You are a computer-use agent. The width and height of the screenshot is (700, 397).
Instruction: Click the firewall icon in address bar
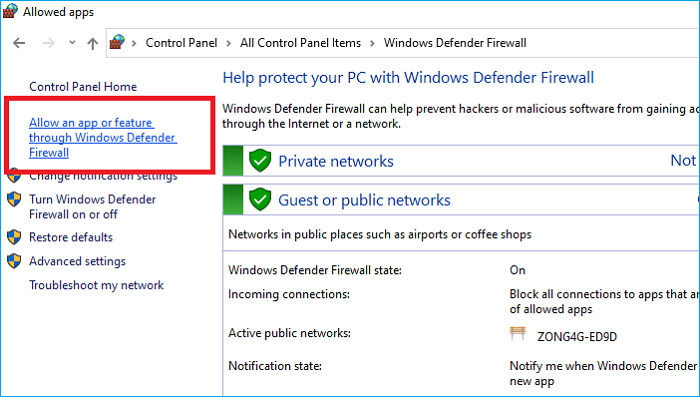[x=117, y=42]
